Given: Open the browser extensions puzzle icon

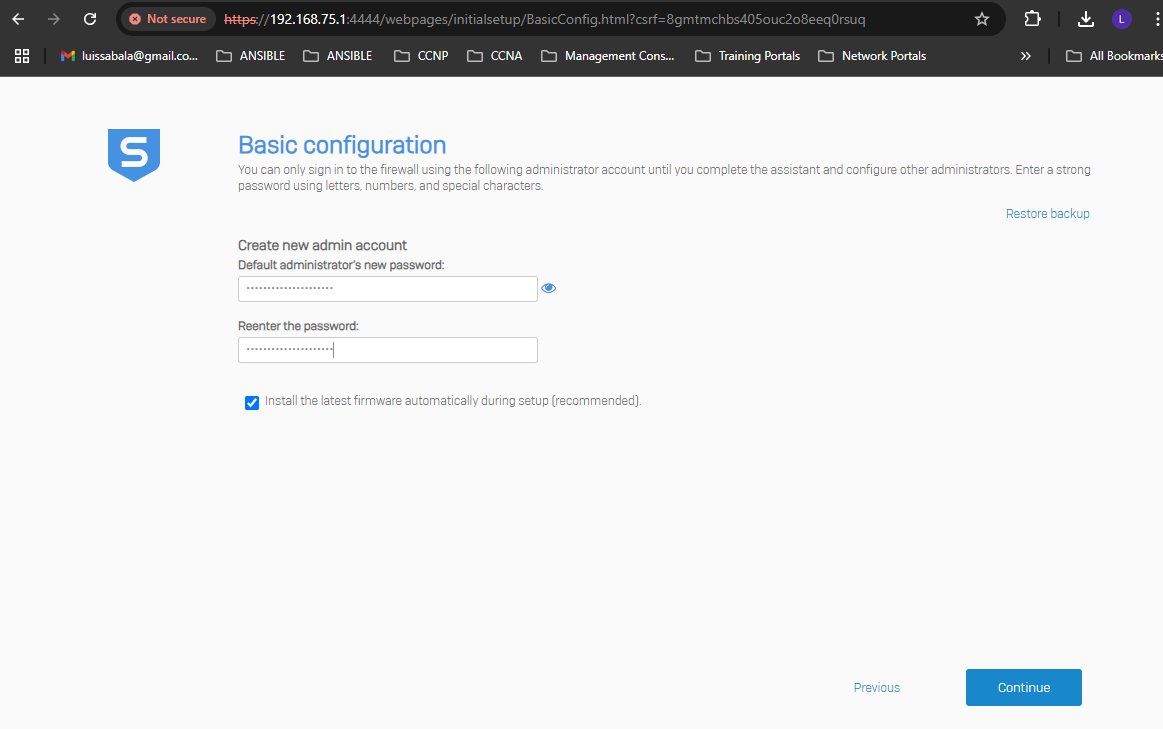Looking at the screenshot, I should pos(1032,19).
